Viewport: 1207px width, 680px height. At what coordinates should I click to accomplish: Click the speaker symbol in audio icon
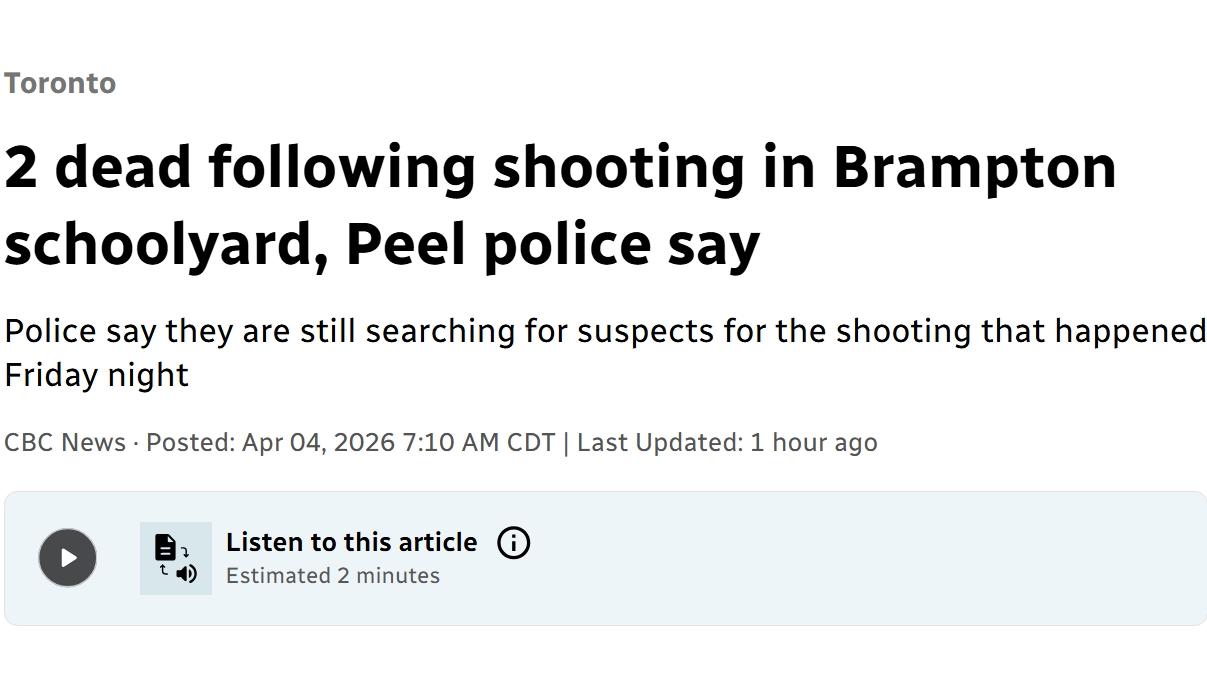[x=186, y=573]
